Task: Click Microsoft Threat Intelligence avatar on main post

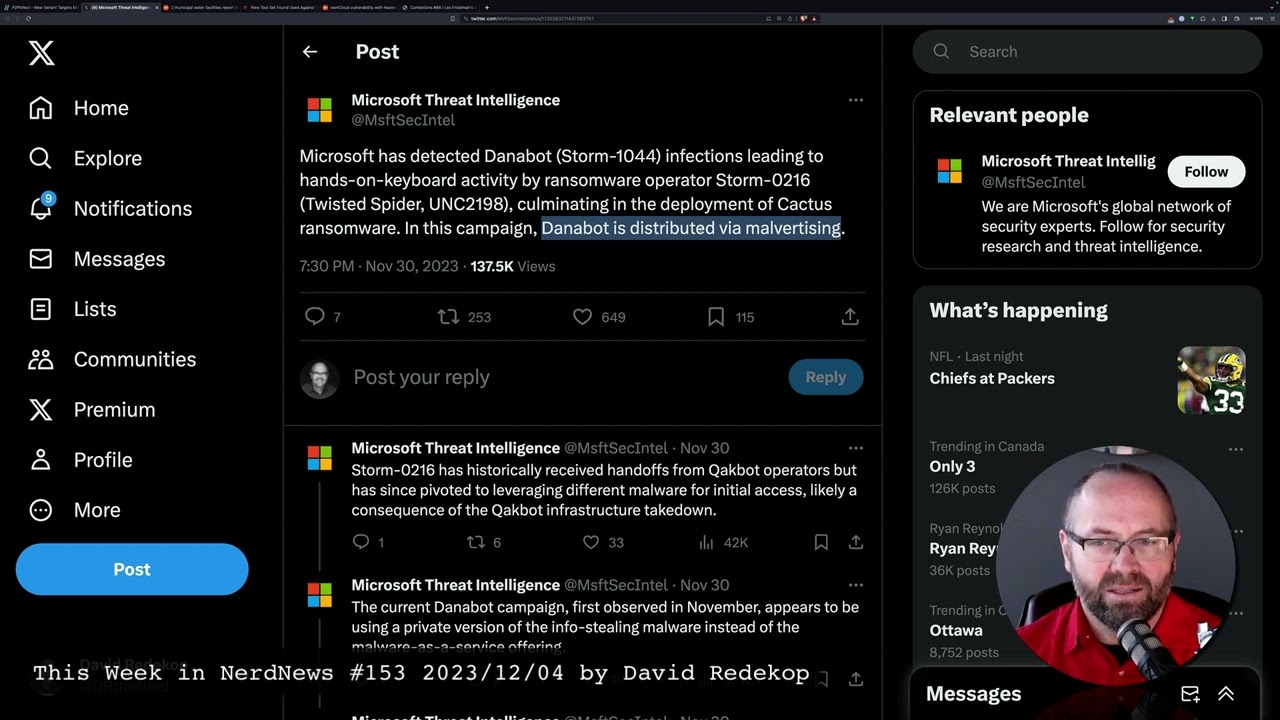Action: pyautogui.click(x=320, y=110)
